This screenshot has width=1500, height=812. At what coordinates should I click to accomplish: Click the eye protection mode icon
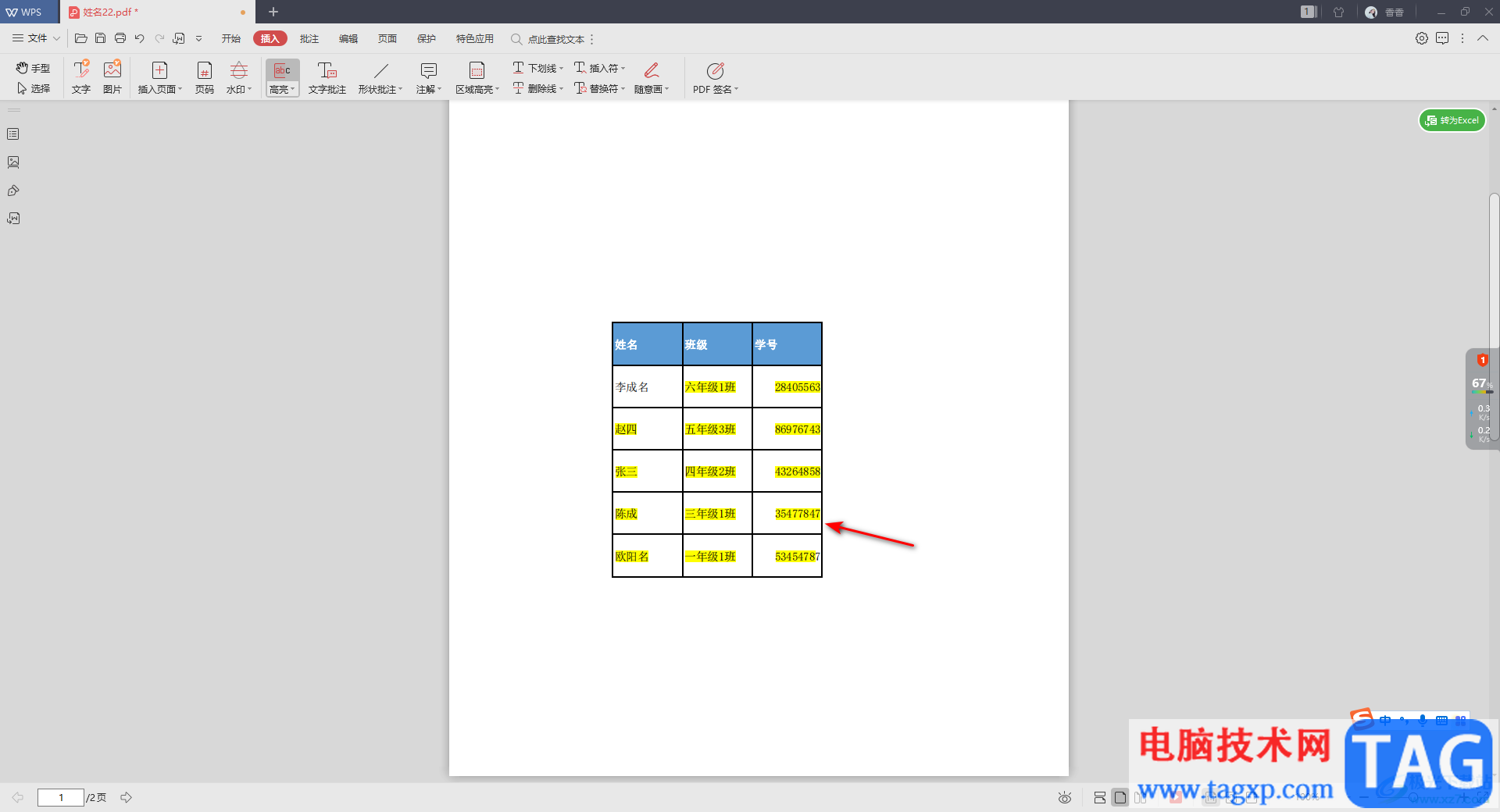1064,797
